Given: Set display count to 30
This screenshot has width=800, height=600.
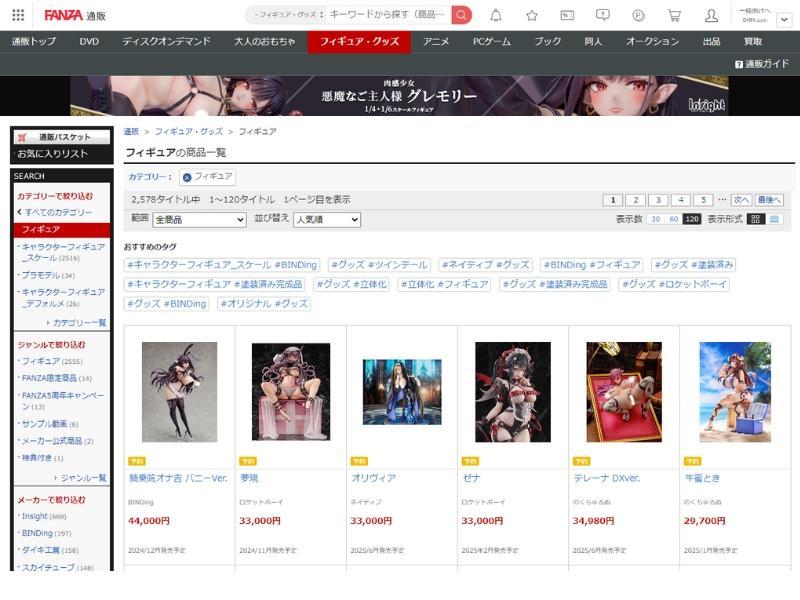Looking at the screenshot, I should 656,219.
